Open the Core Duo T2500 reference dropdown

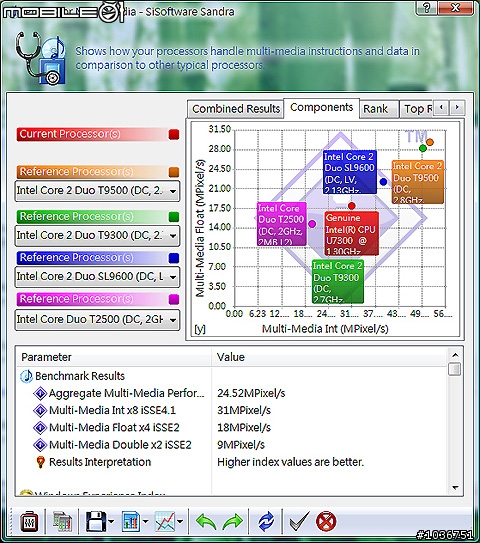97,320
